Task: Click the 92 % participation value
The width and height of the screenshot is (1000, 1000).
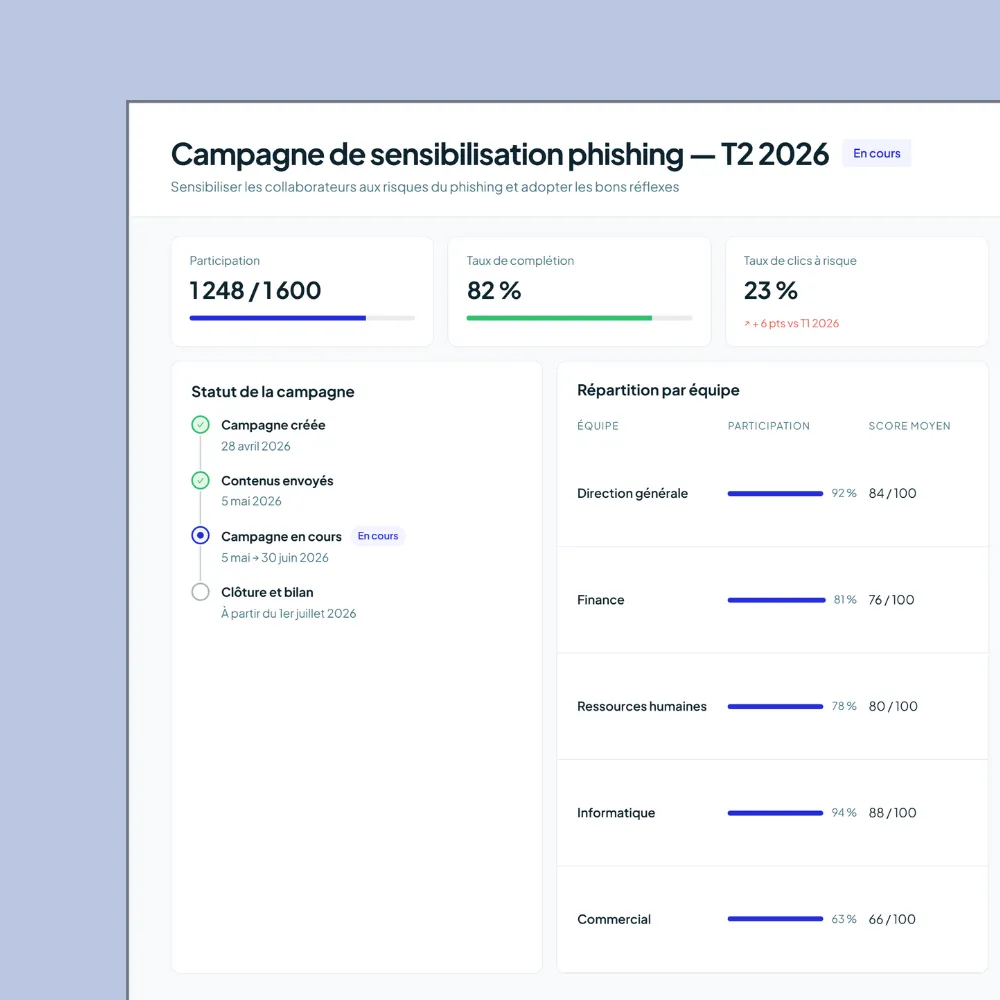Action: pos(844,494)
